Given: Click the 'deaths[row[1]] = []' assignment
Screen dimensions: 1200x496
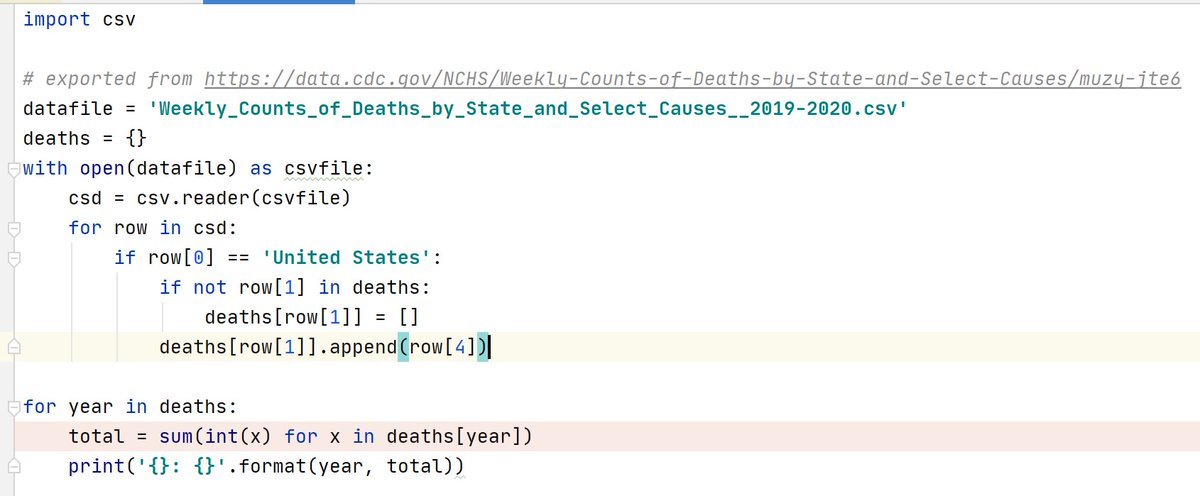Looking at the screenshot, I should (310, 318).
